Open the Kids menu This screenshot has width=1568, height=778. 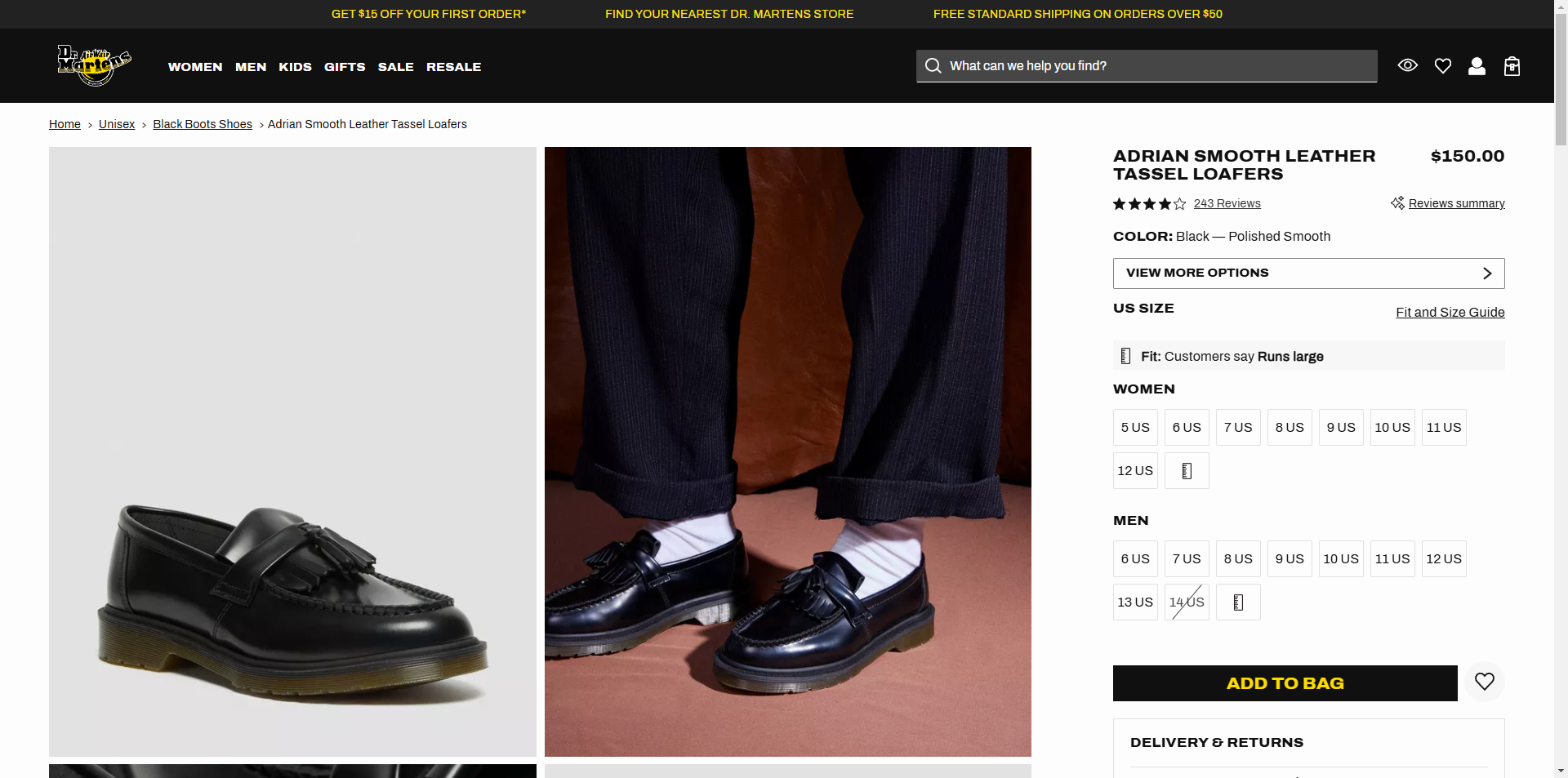(295, 67)
